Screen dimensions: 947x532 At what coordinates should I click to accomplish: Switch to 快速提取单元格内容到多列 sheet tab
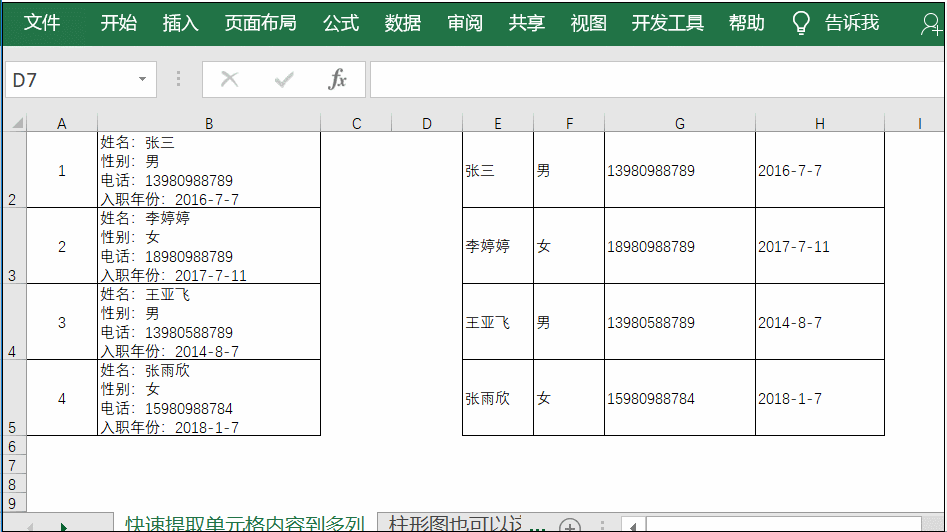[245, 523]
